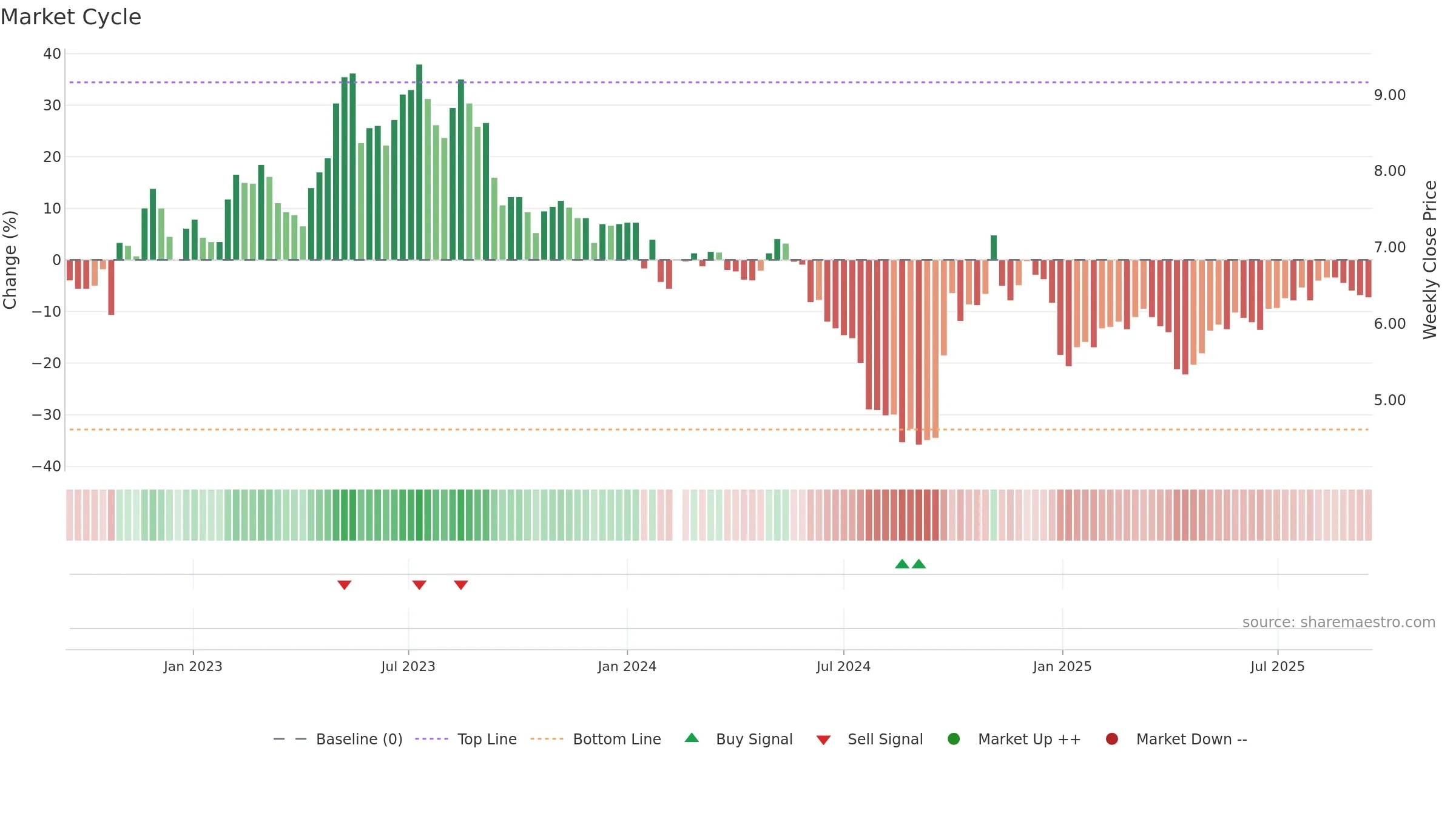Toggle the Market Up ++ legend item

point(1014,739)
